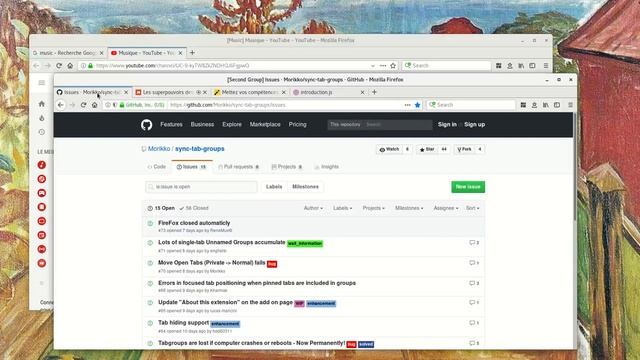Switch to Mettez vos compétences browser tab

249,92
